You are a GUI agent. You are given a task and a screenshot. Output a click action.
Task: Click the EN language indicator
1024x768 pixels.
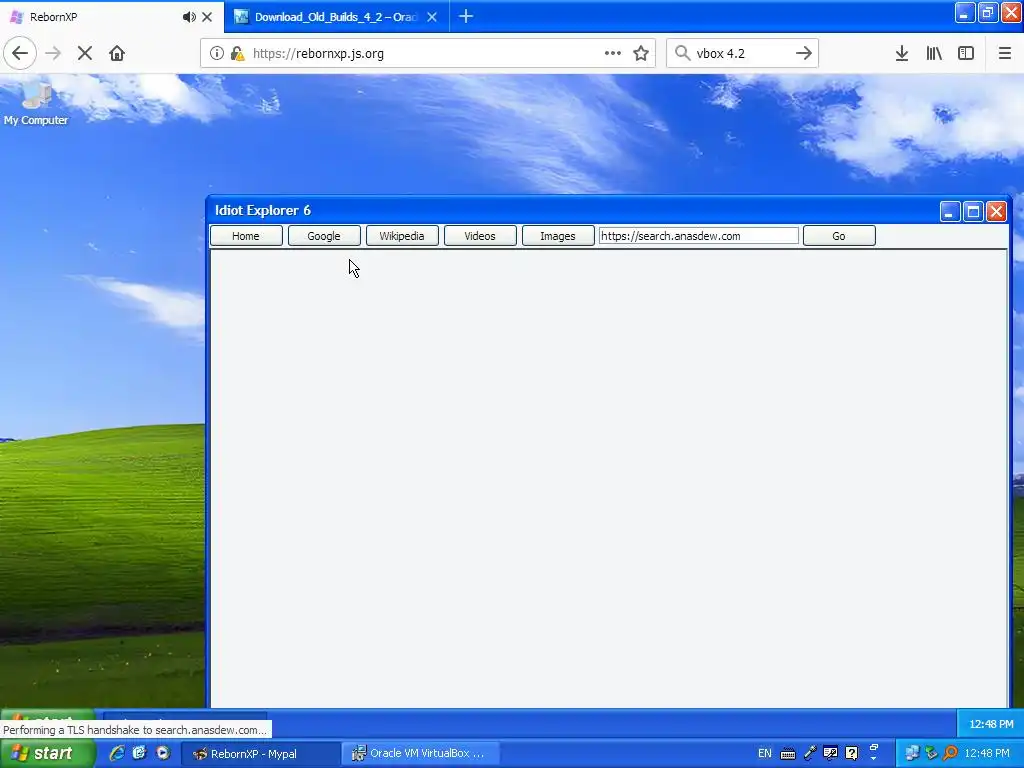click(x=765, y=754)
